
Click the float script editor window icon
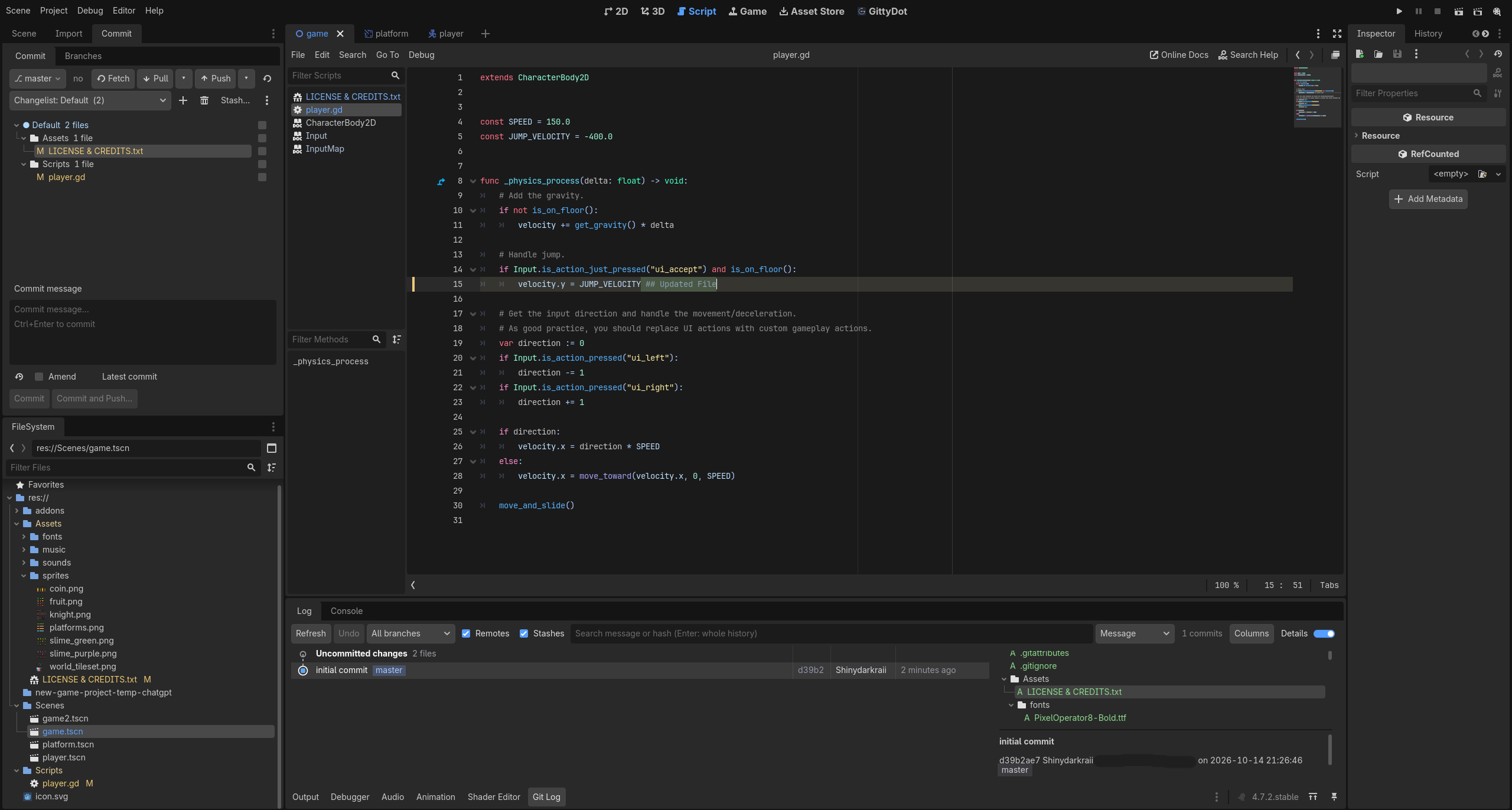coord(1335,55)
